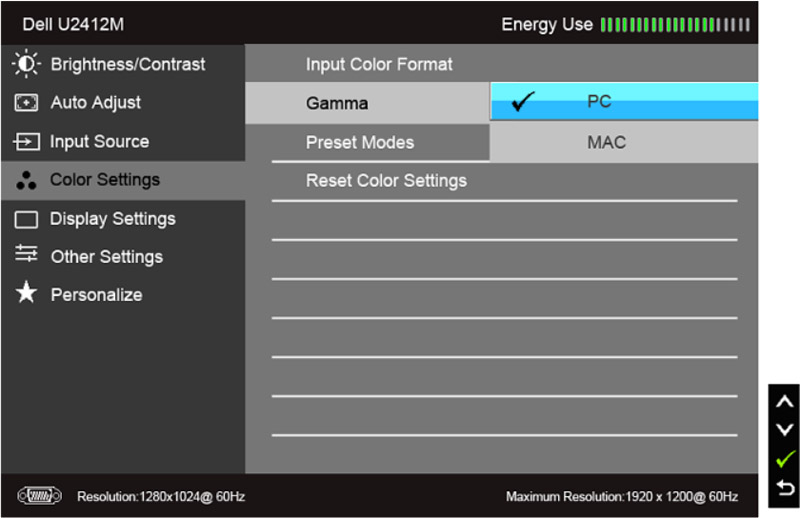Open the Display Settings menu

pyautogui.click(x=123, y=219)
